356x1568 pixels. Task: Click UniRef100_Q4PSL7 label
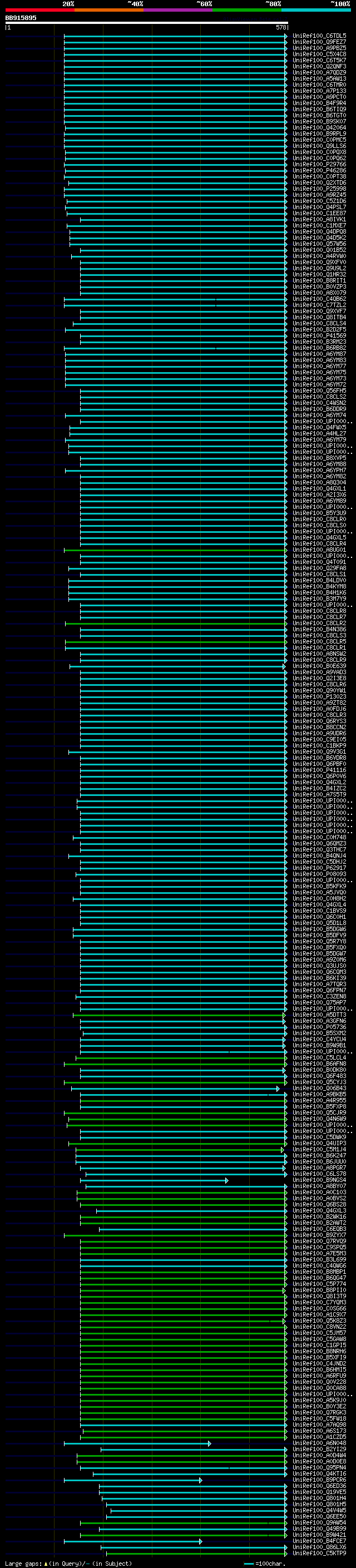click(319, 207)
